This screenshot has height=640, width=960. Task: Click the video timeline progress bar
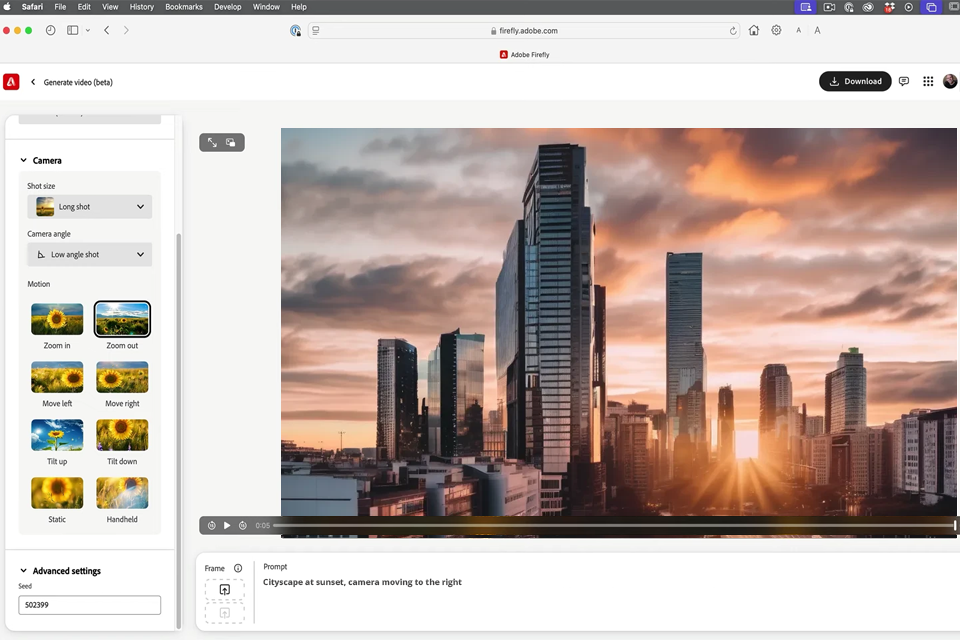[x=613, y=525]
